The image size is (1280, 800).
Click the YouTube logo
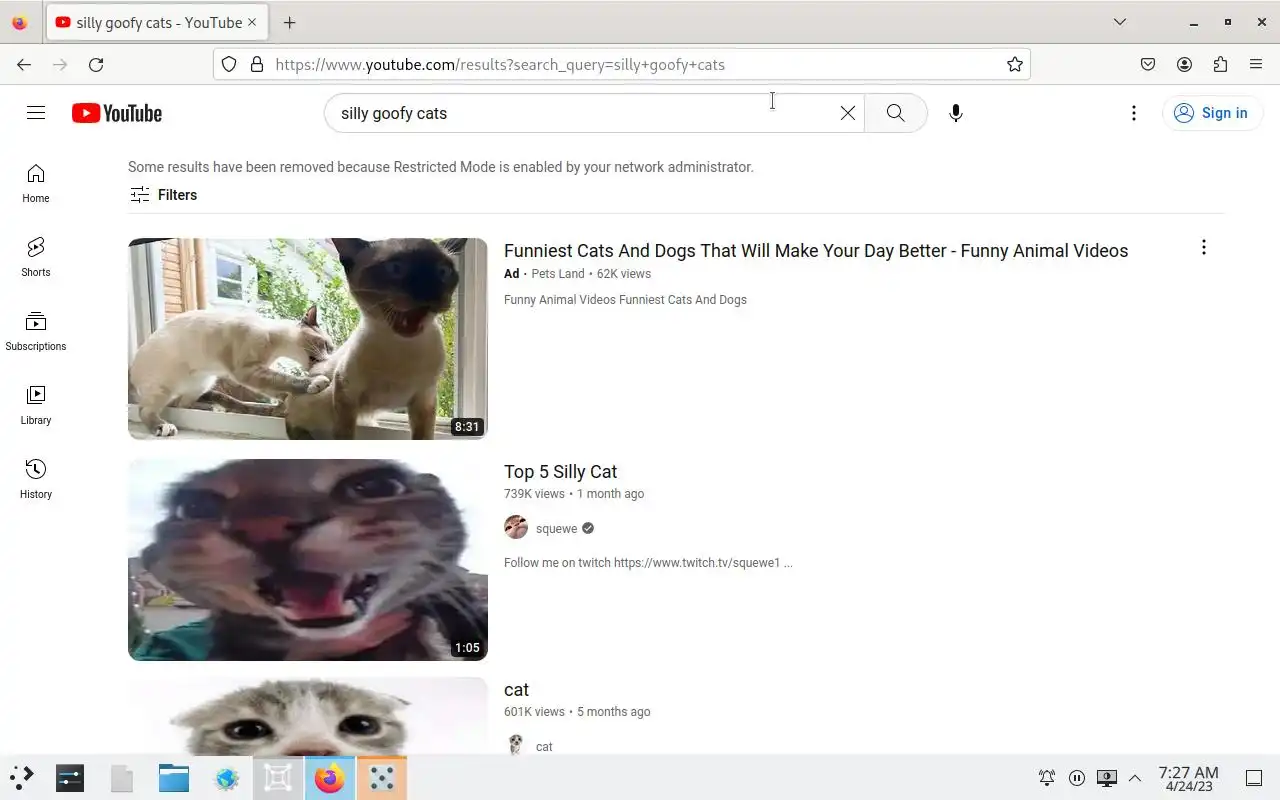click(117, 113)
